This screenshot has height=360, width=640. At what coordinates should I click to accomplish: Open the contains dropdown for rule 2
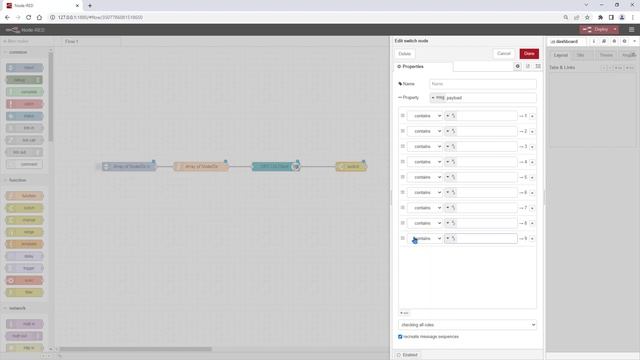pyautogui.click(x=424, y=131)
